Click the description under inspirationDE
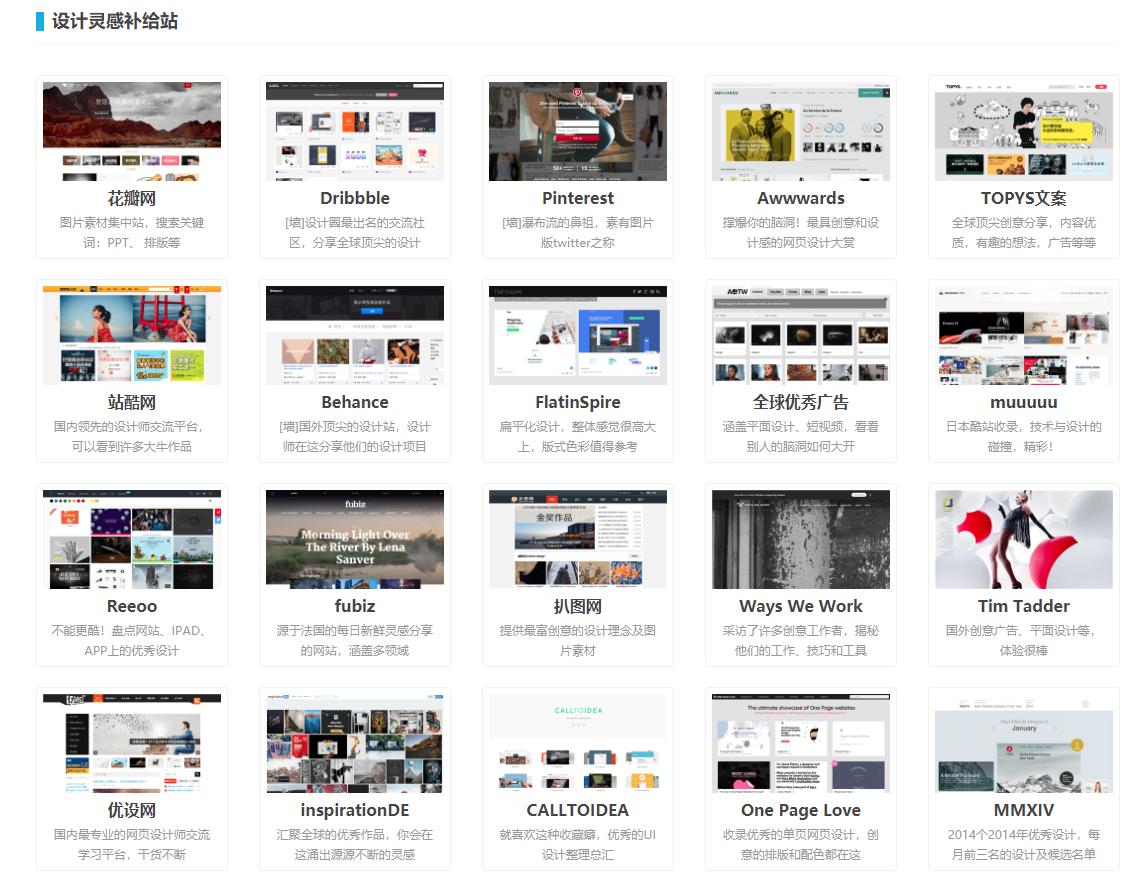 coord(355,844)
